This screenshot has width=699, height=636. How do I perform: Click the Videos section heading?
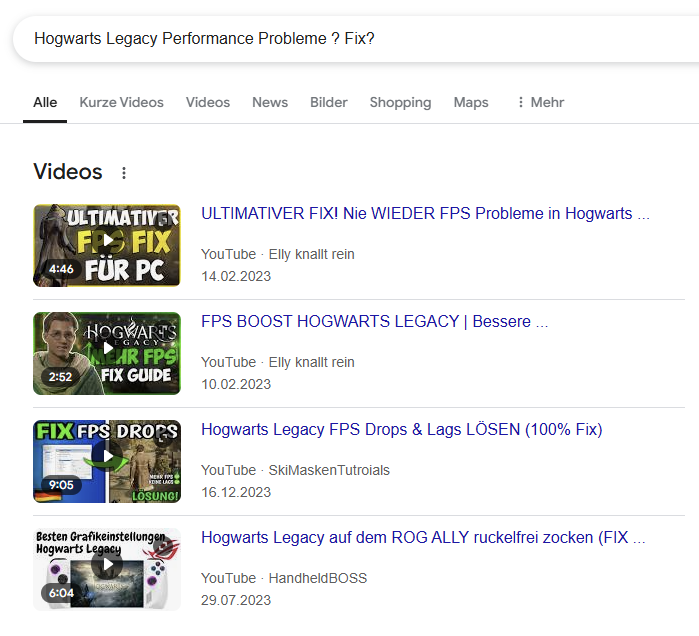coord(68,172)
